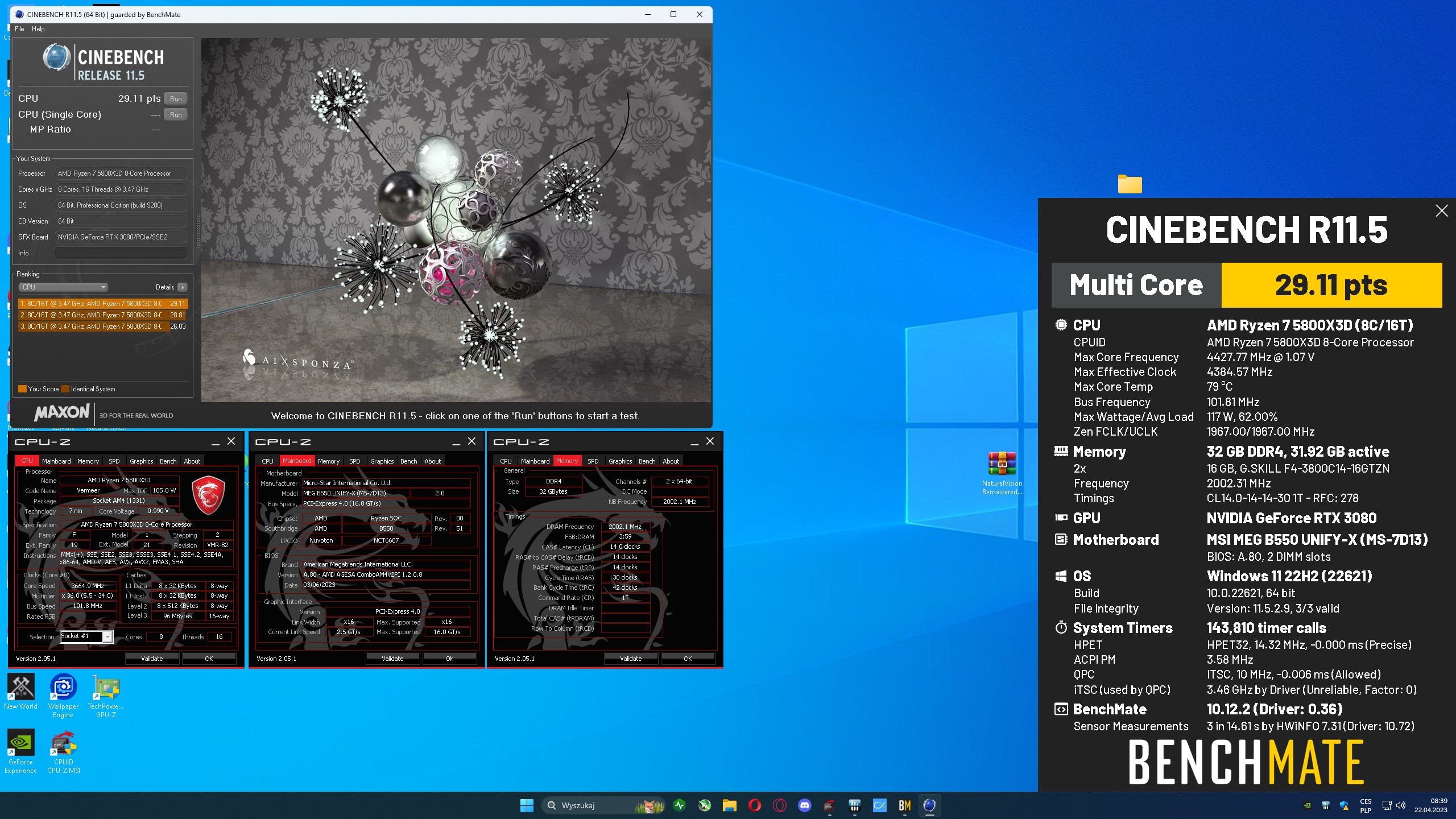
Task: Open Graphics tab in first CPU-Z window
Action: coord(141,461)
